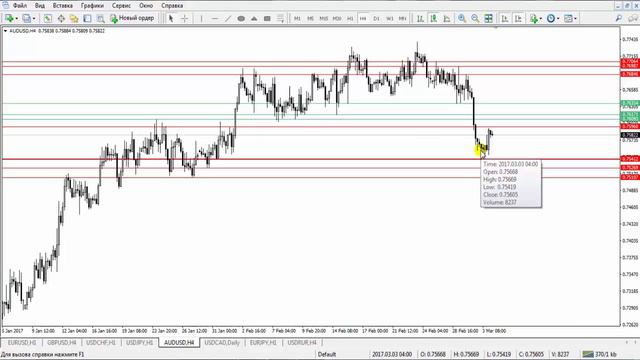Open the periods clock icon
Screen dimensions: 640x360
pyautogui.click(x=551, y=18)
